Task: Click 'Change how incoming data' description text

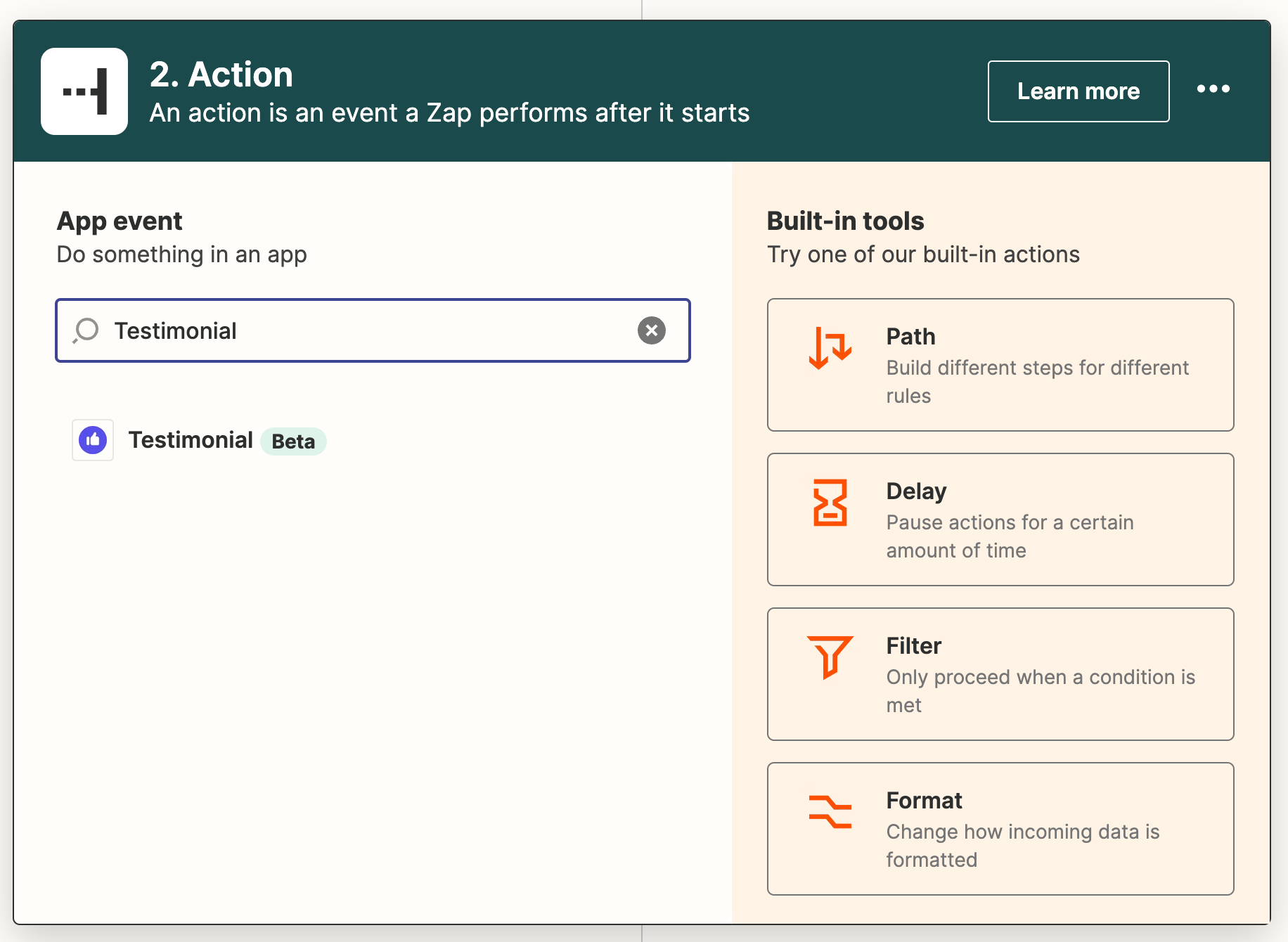Action: pos(1022,832)
